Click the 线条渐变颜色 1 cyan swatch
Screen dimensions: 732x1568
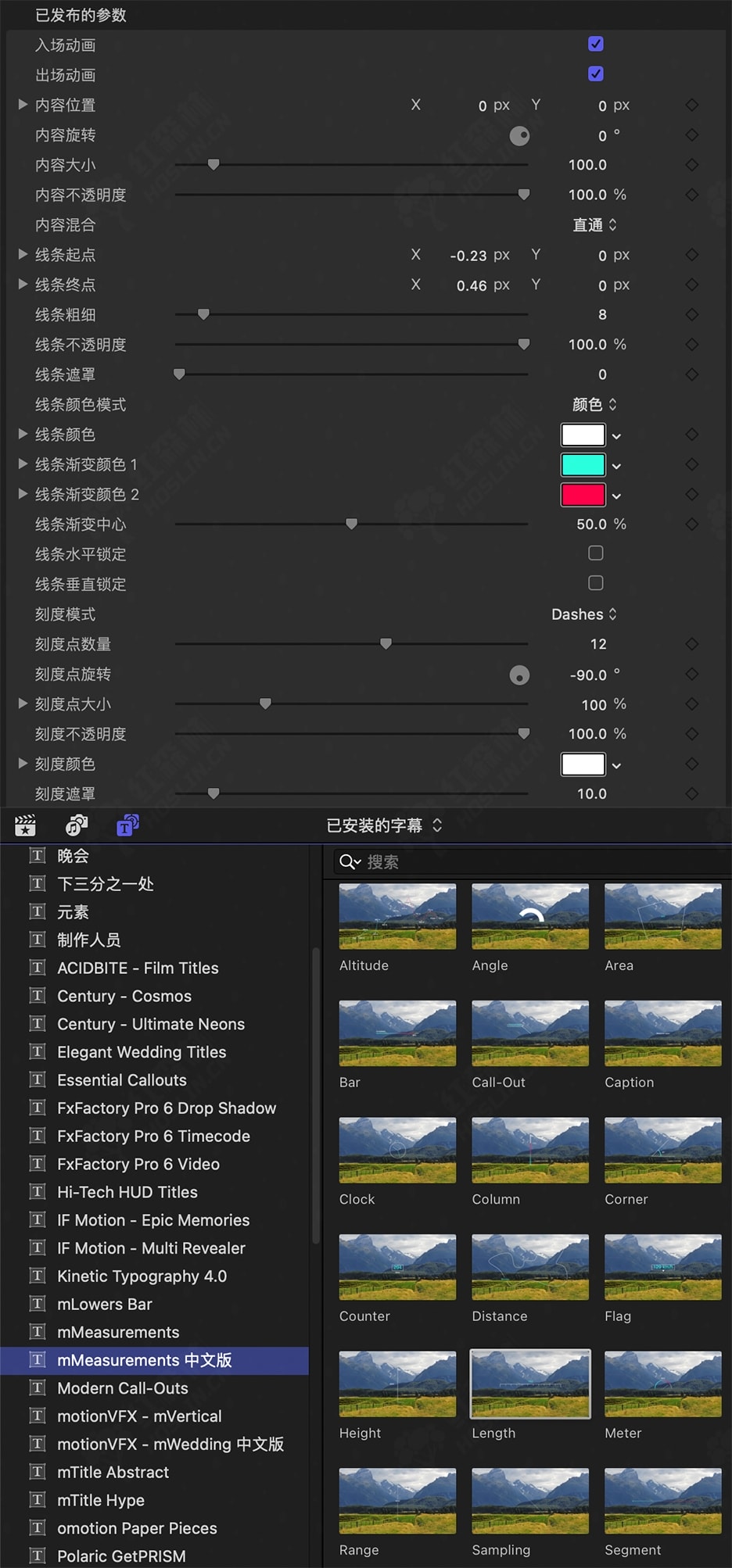pyautogui.click(x=583, y=465)
